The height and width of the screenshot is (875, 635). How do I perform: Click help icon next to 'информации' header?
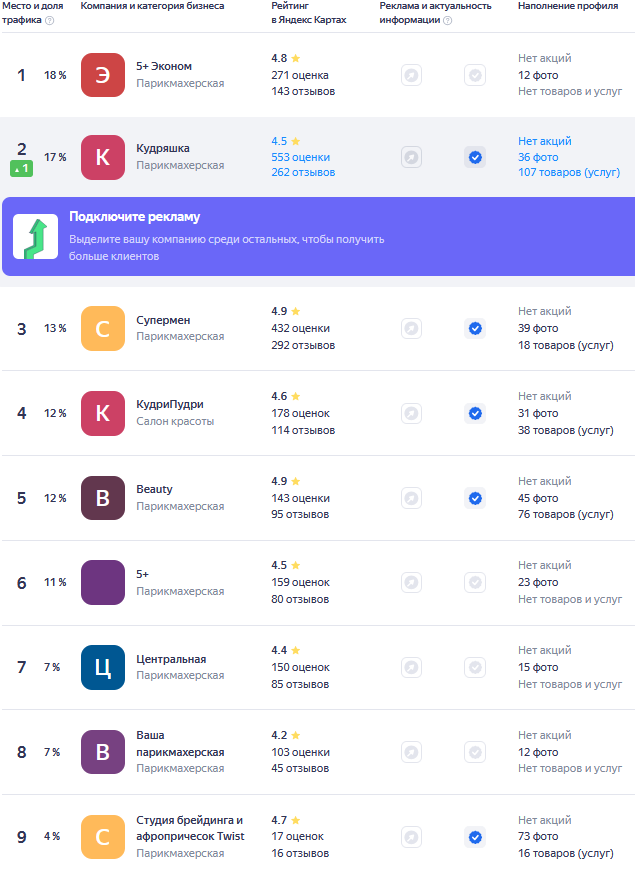click(448, 21)
